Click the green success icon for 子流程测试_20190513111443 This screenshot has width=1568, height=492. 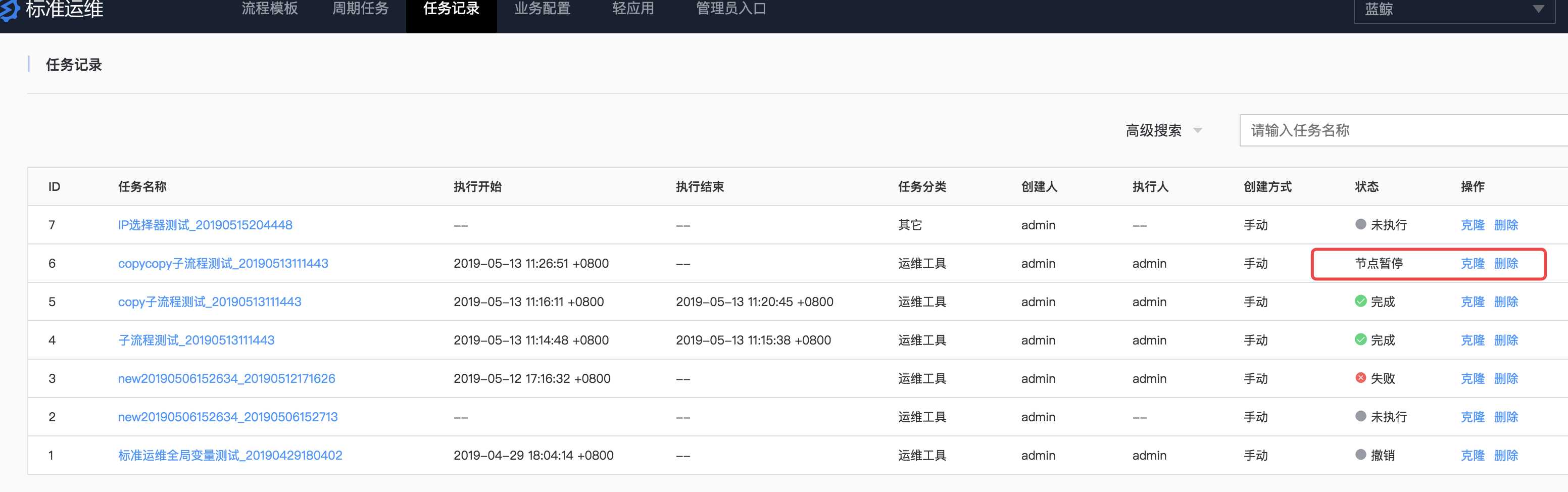1361,340
